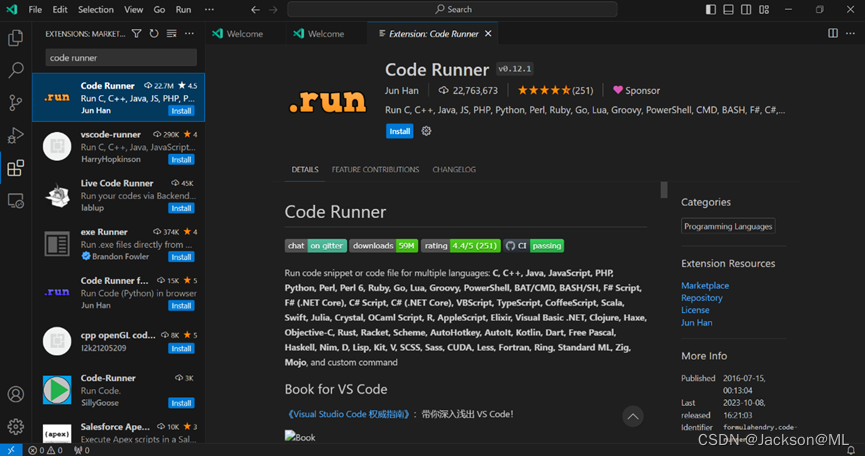
Task: Install vscode-runner from the list
Action: coord(181,159)
